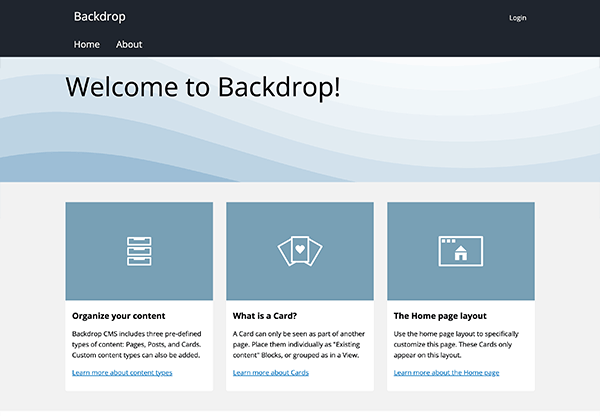Click the Backdrop CMS content types paragraph
This screenshot has height=416, width=600.
[x=137, y=343]
